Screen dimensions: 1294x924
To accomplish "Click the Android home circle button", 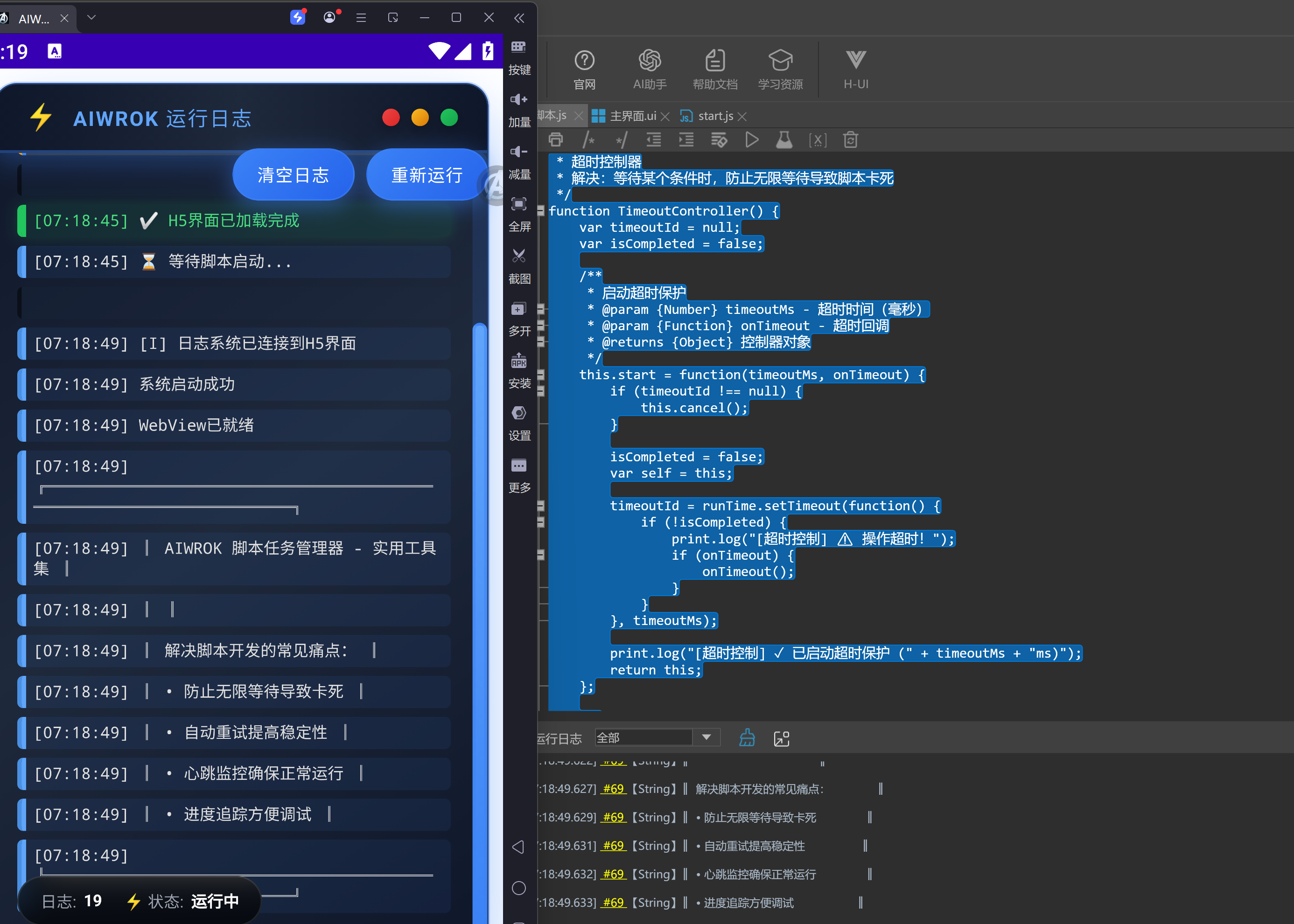I will [x=518, y=888].
